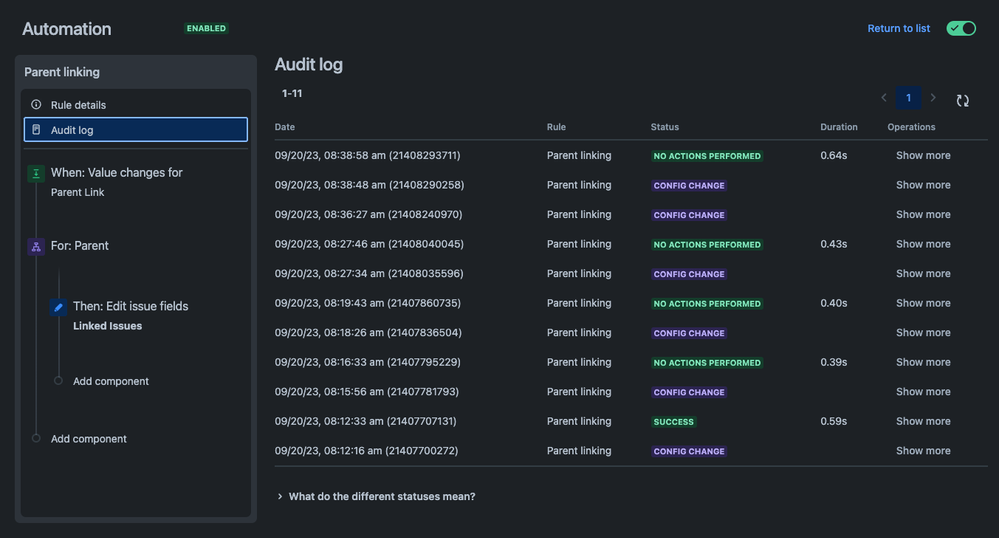The image size is (999, 538).
Task: Go to next audit log page arrow
Action: [x=933, y=98]
